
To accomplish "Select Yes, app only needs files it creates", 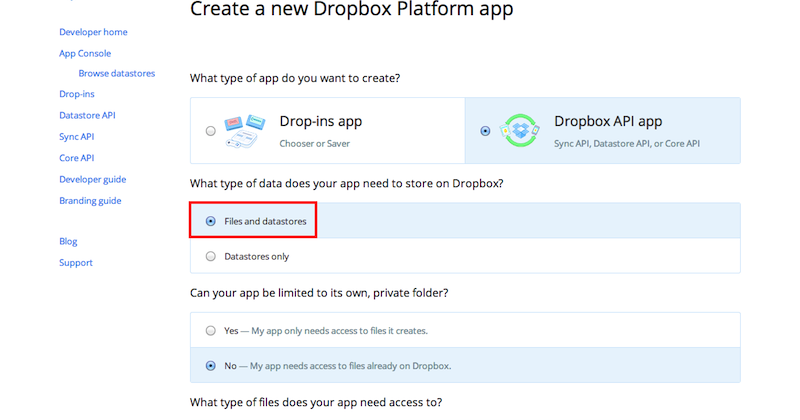I will (211, 331).
